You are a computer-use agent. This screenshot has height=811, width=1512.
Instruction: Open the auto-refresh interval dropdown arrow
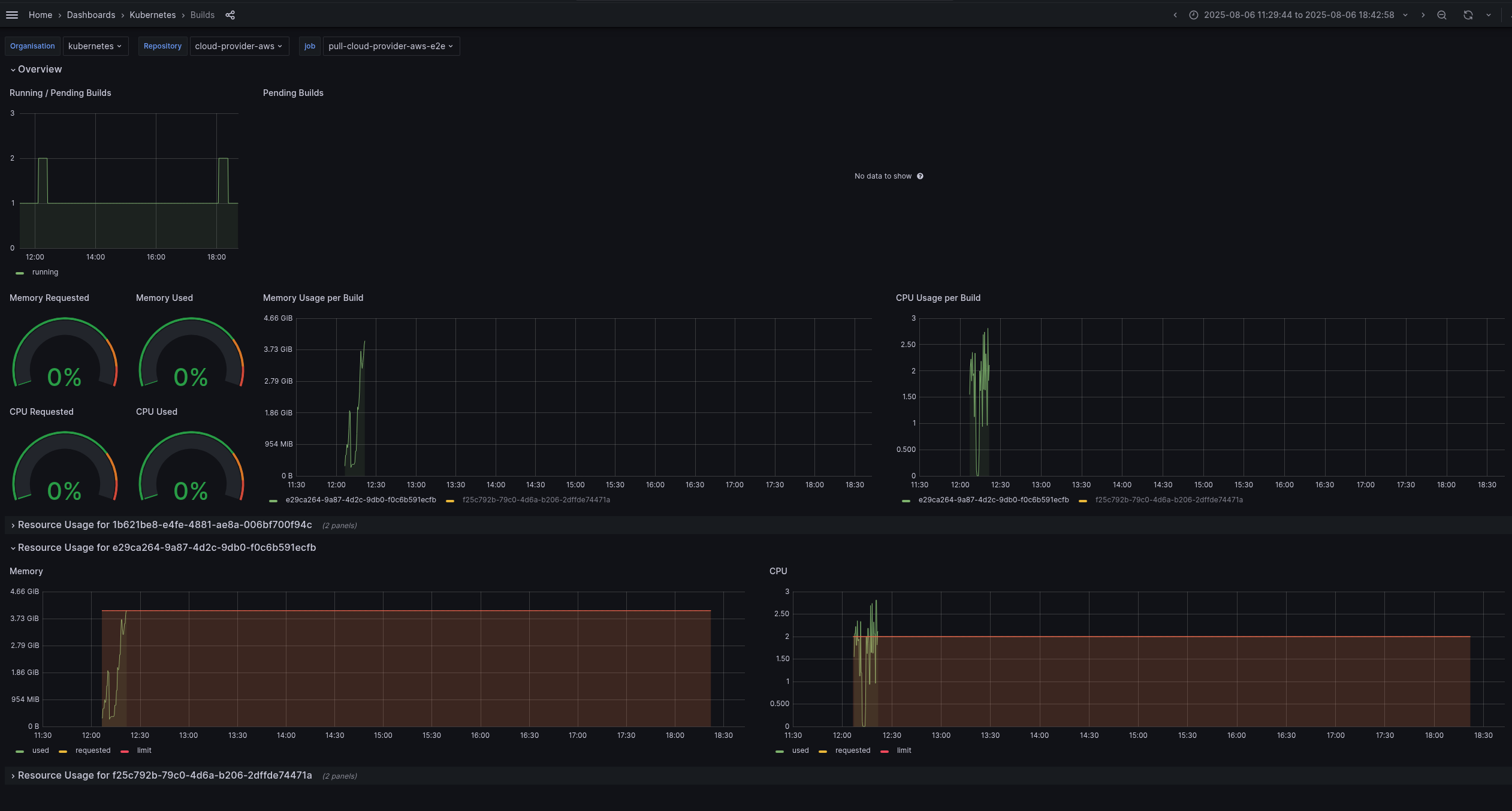coord(1489,15)
